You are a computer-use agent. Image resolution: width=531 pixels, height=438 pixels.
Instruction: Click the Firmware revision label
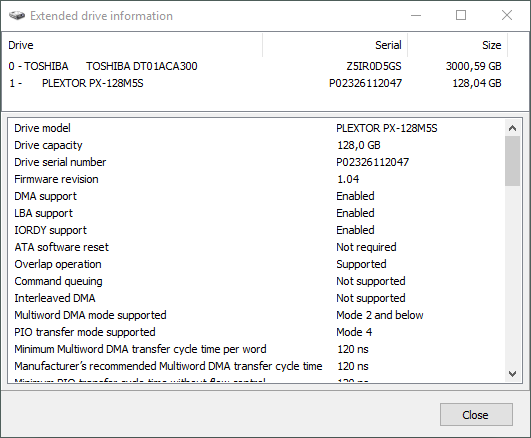[56, 179]
